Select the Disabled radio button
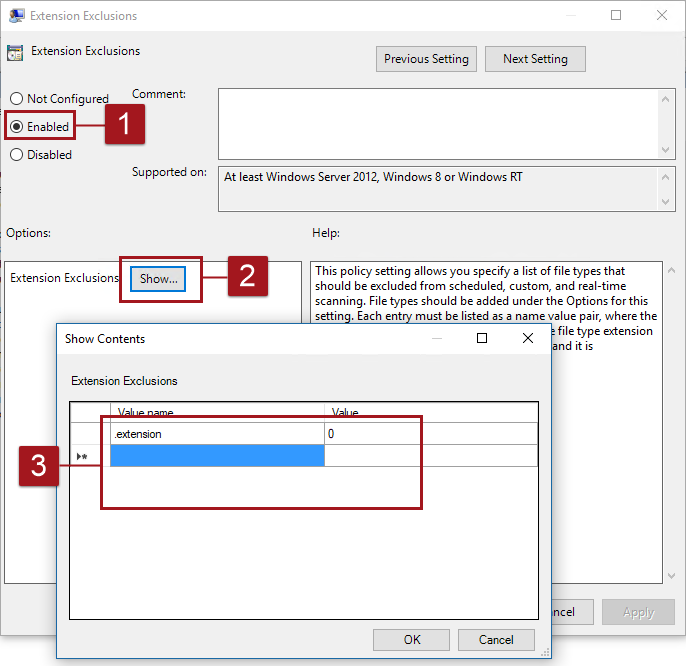Screen dimensions: 686x666 tap(16, 155)
